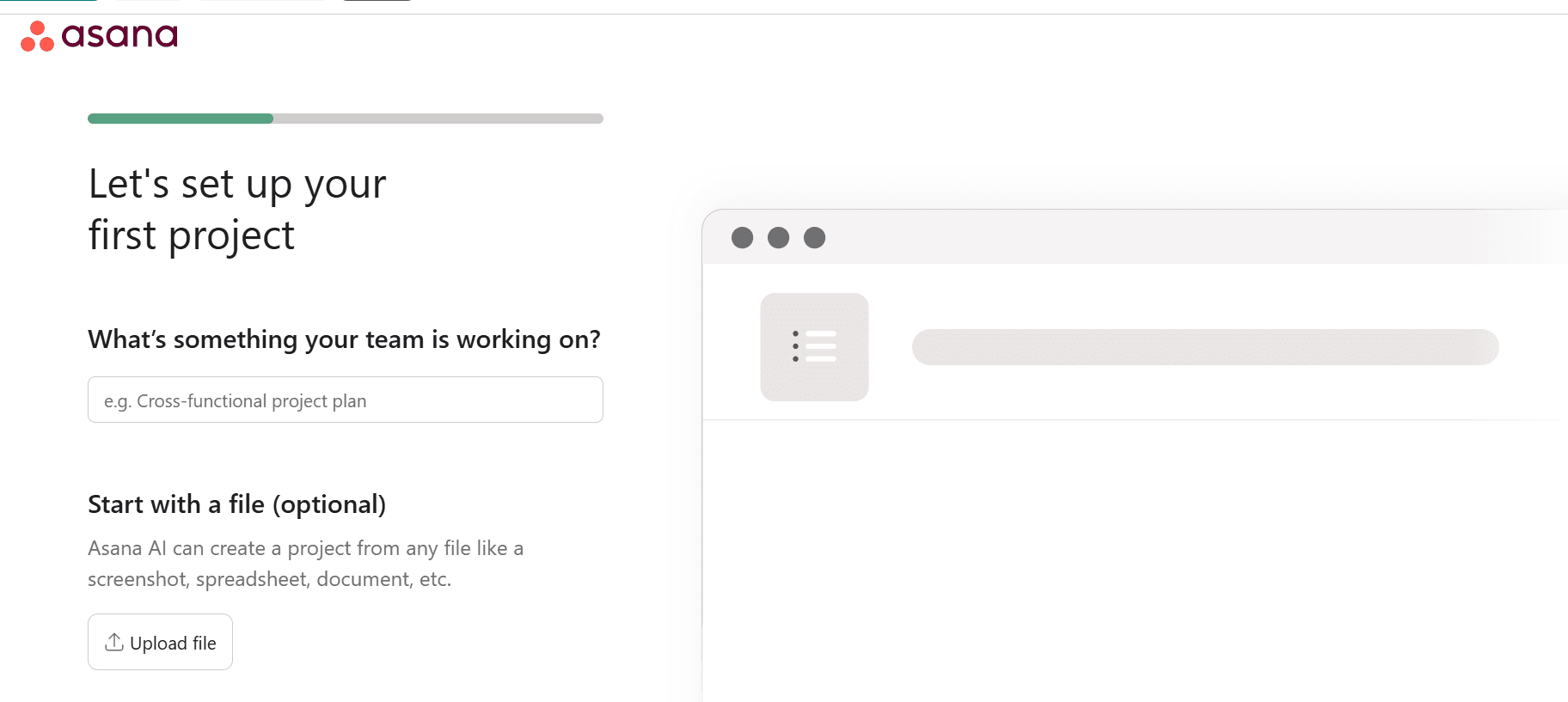Click the "Let's set up your first project" heading
This screenshot has width=1568, height=702.
(x=237, y=209)
